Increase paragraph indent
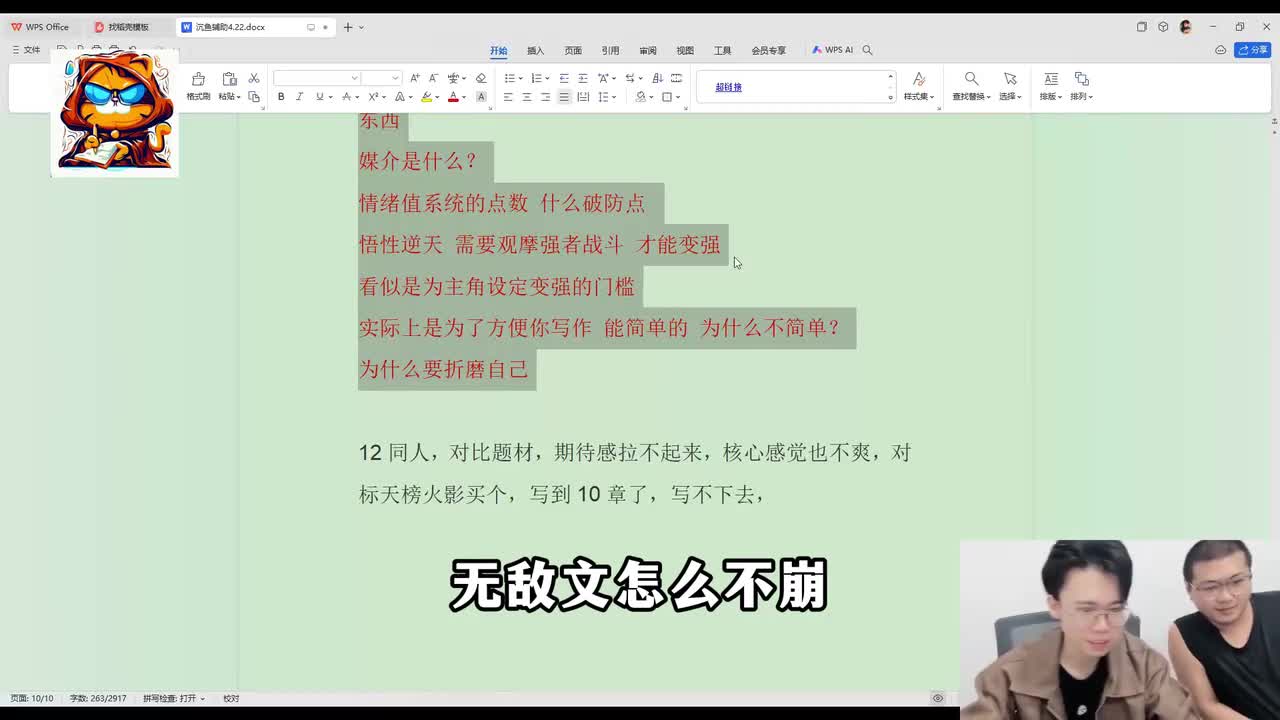 (583, 78)
